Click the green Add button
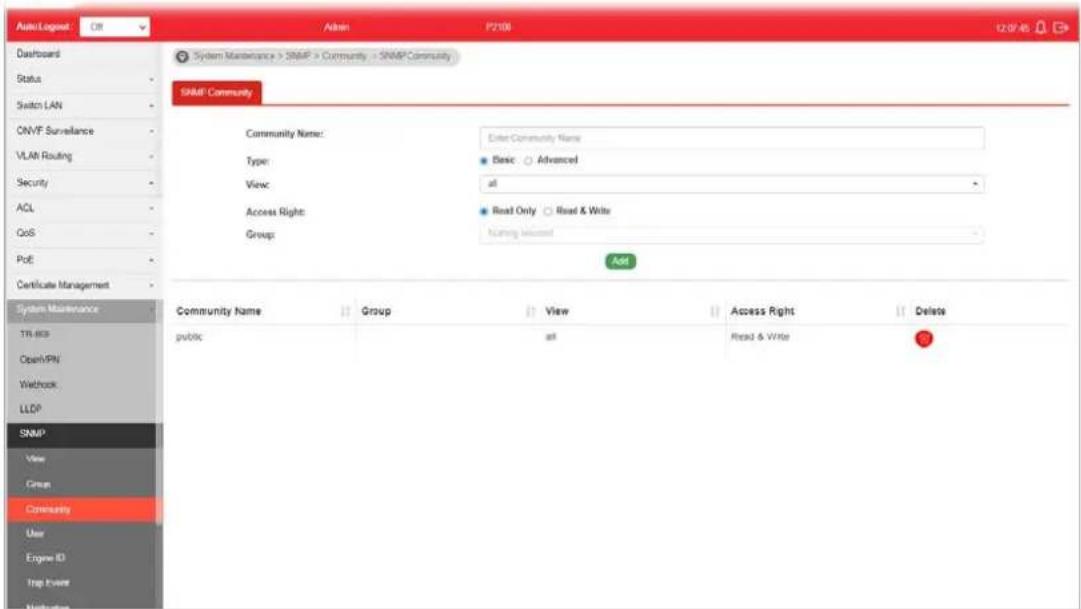Screen dimensions: 1081x609 point(620,261)
